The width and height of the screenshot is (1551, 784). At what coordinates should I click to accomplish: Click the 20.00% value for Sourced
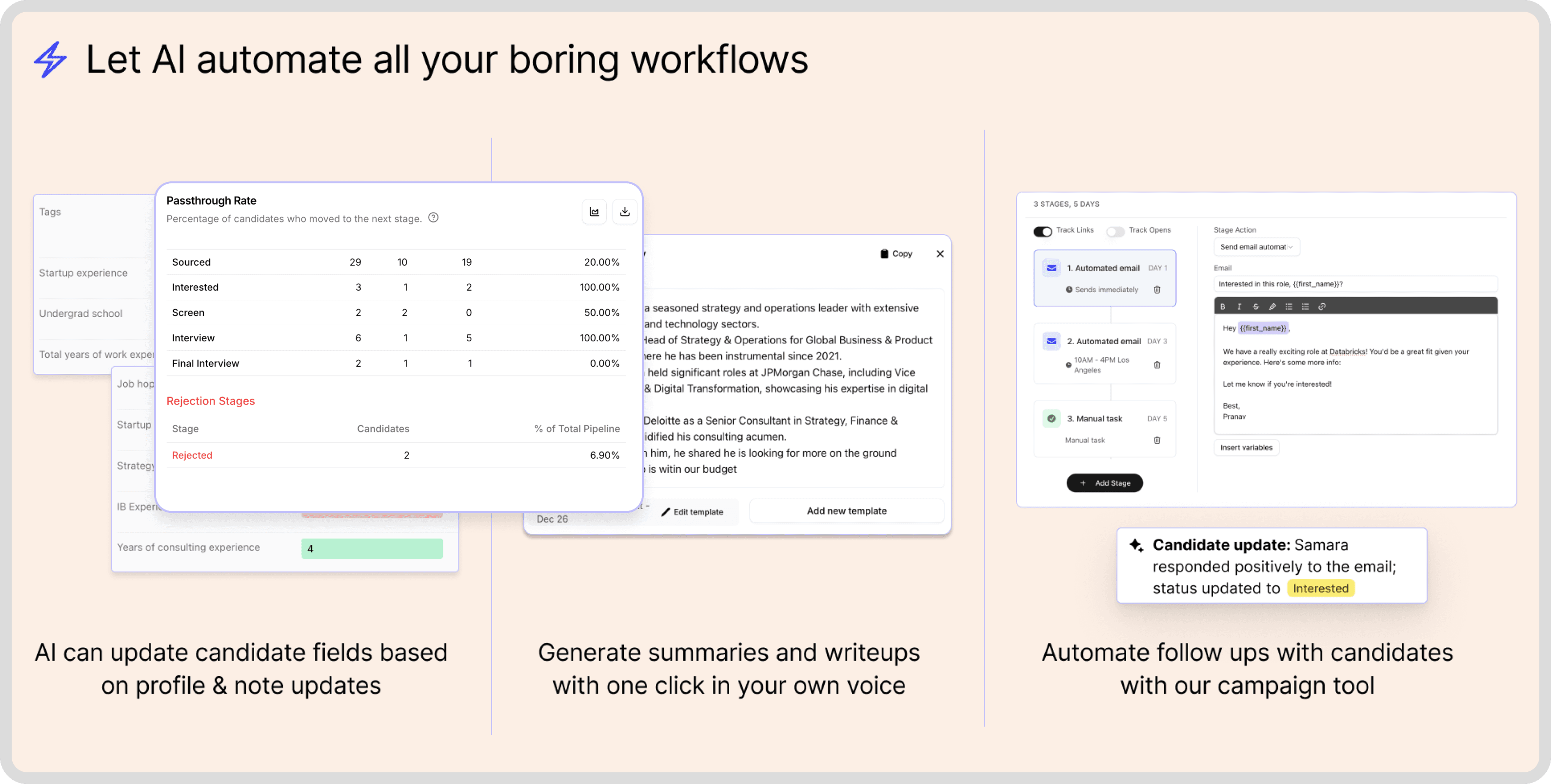pyautogui.click(x=601, y=262)
